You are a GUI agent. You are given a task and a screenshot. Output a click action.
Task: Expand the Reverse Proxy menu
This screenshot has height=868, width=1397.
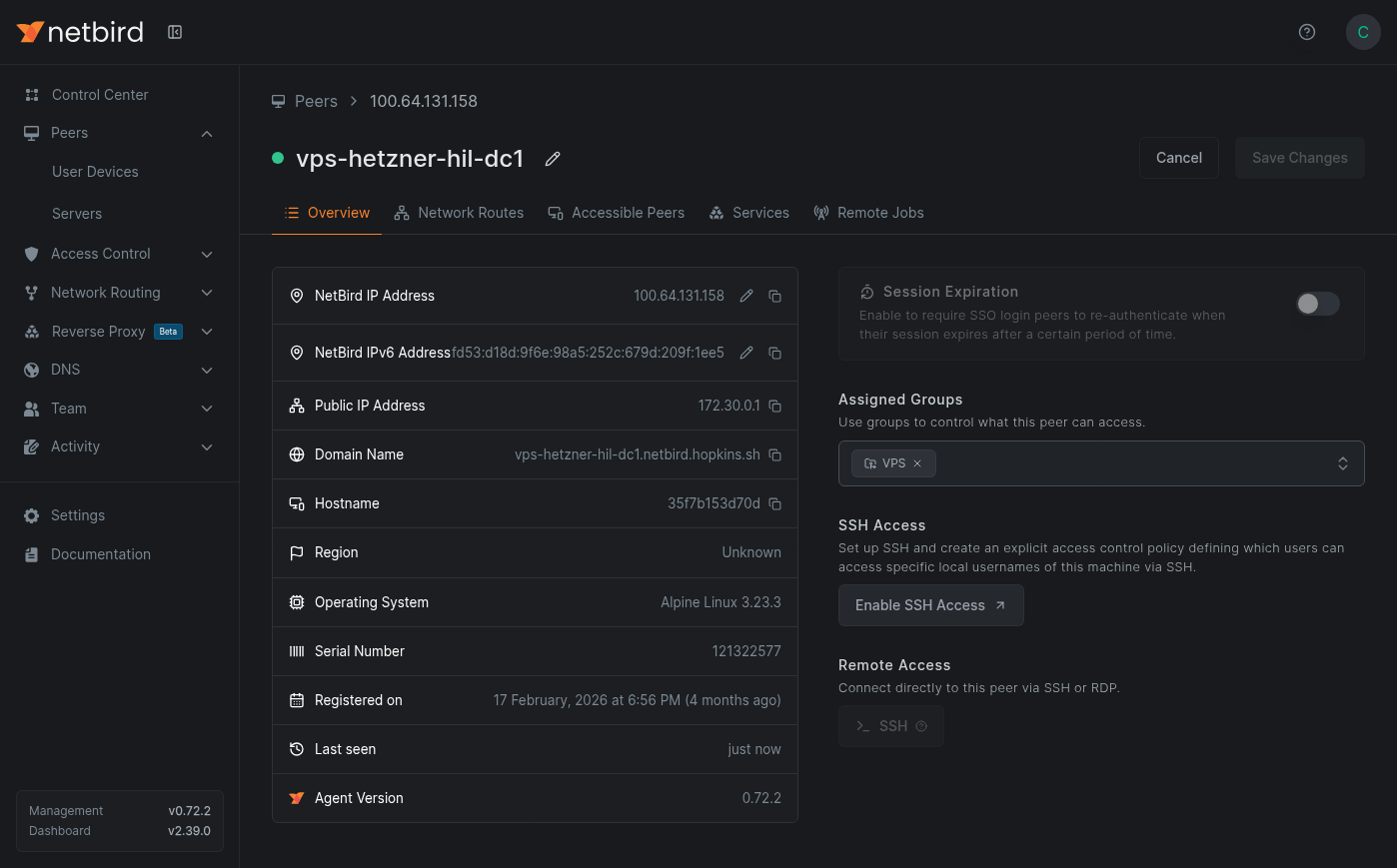click(x=207, y=332)
